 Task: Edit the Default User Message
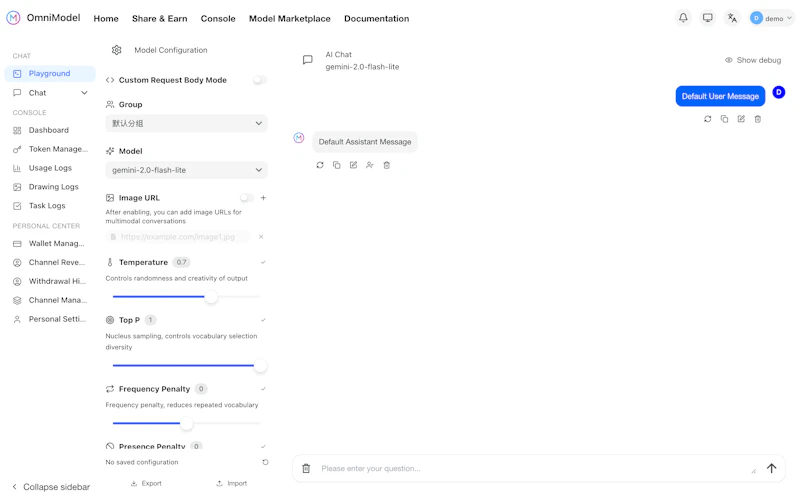pos(741,119)
